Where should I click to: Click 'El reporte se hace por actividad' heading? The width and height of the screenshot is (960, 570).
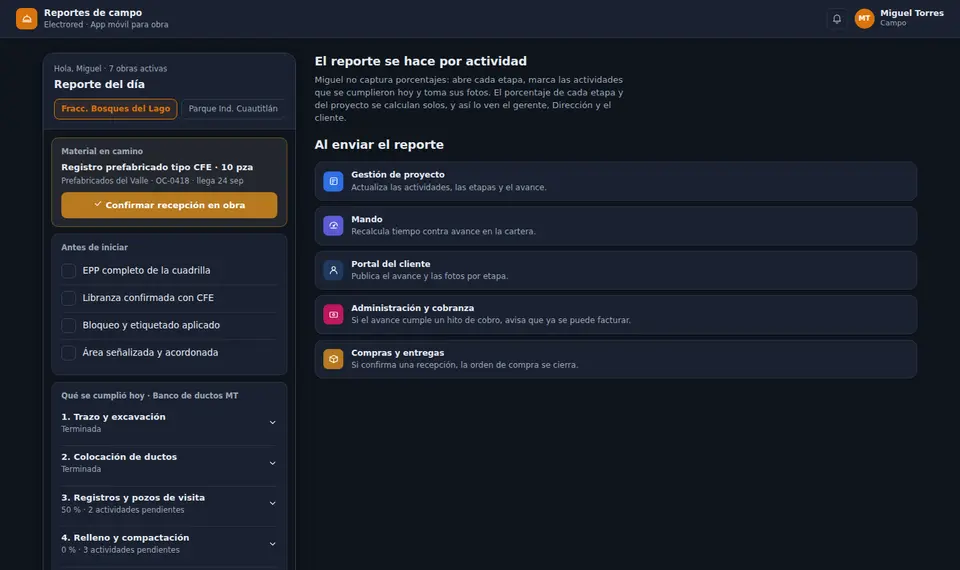tap(421, 61)
